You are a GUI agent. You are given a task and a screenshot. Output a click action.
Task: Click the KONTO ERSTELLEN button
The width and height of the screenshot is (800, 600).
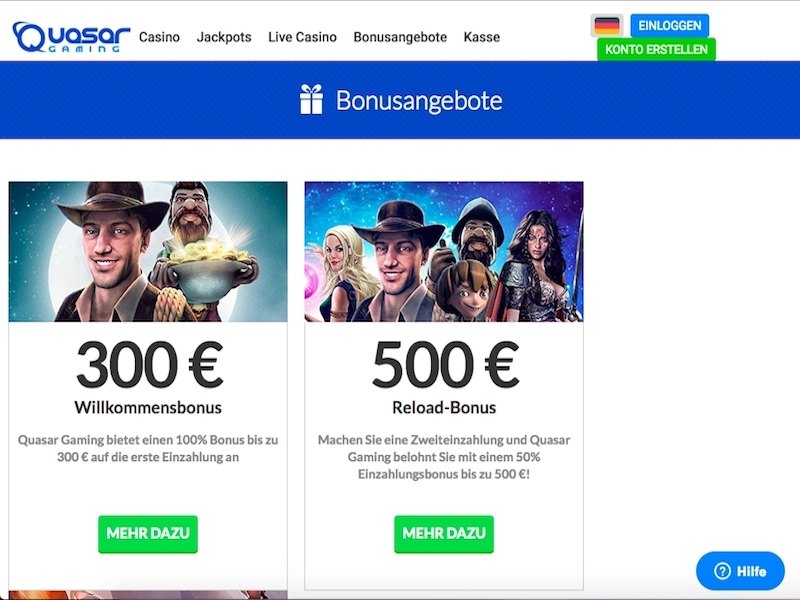tap(656, 49)
